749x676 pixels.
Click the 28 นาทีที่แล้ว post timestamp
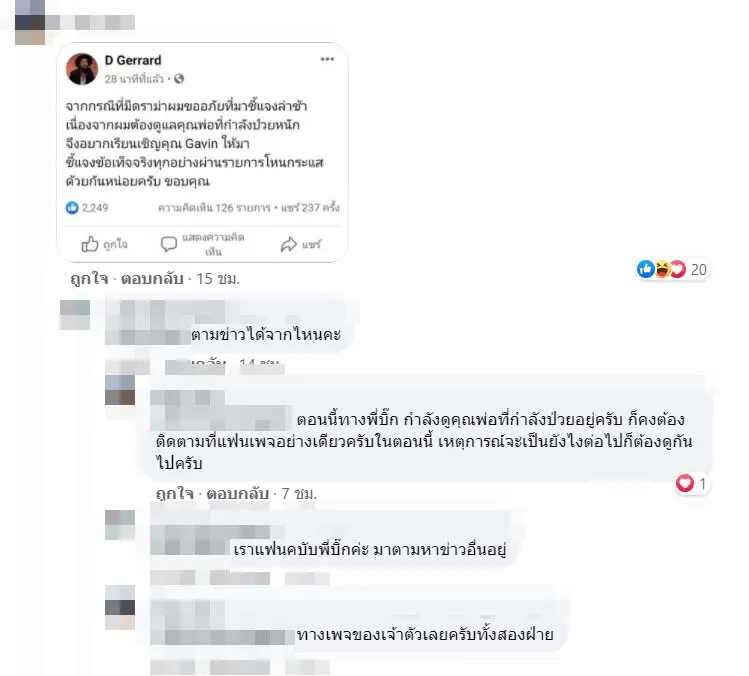click(134, 79)
